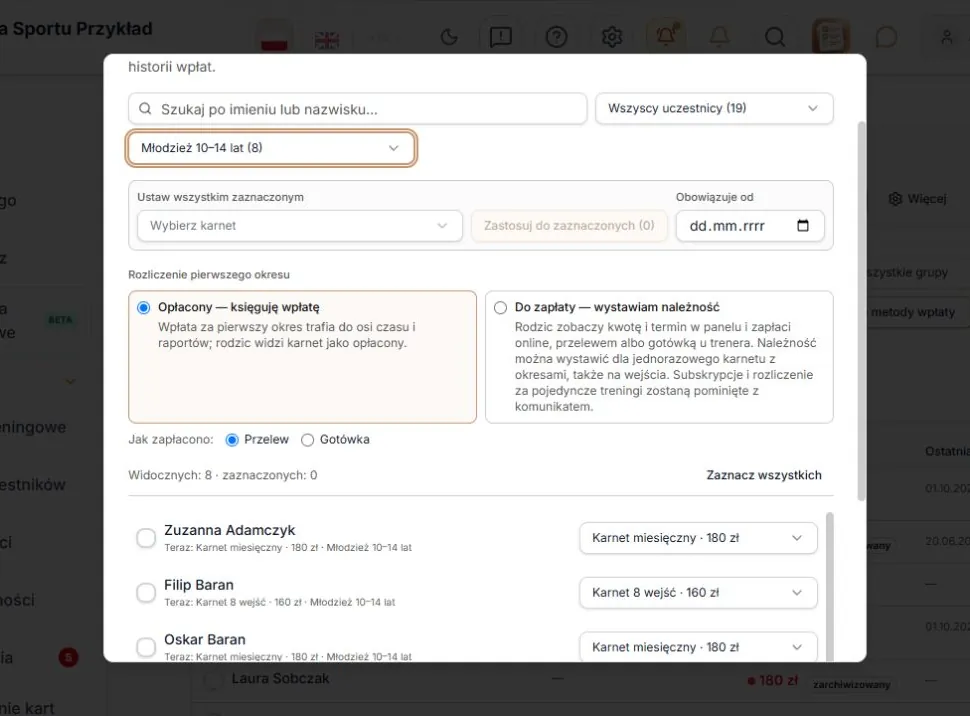Open the calendar picker in date field
The width and height of the screenshot is (970, 716).
[x=802, y=225]
